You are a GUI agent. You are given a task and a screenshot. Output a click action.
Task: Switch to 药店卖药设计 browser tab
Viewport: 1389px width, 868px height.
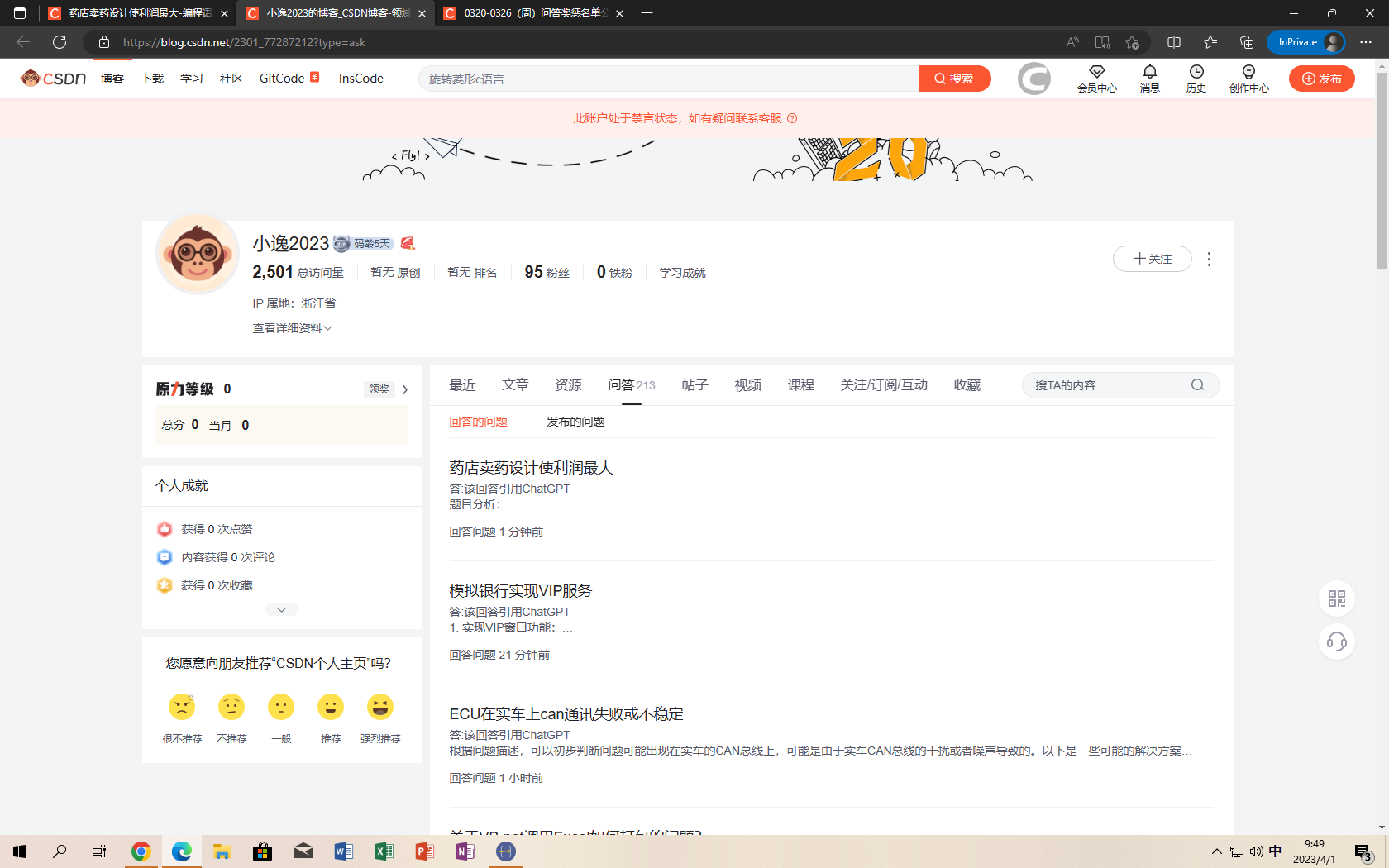click(x=137, y=13)
